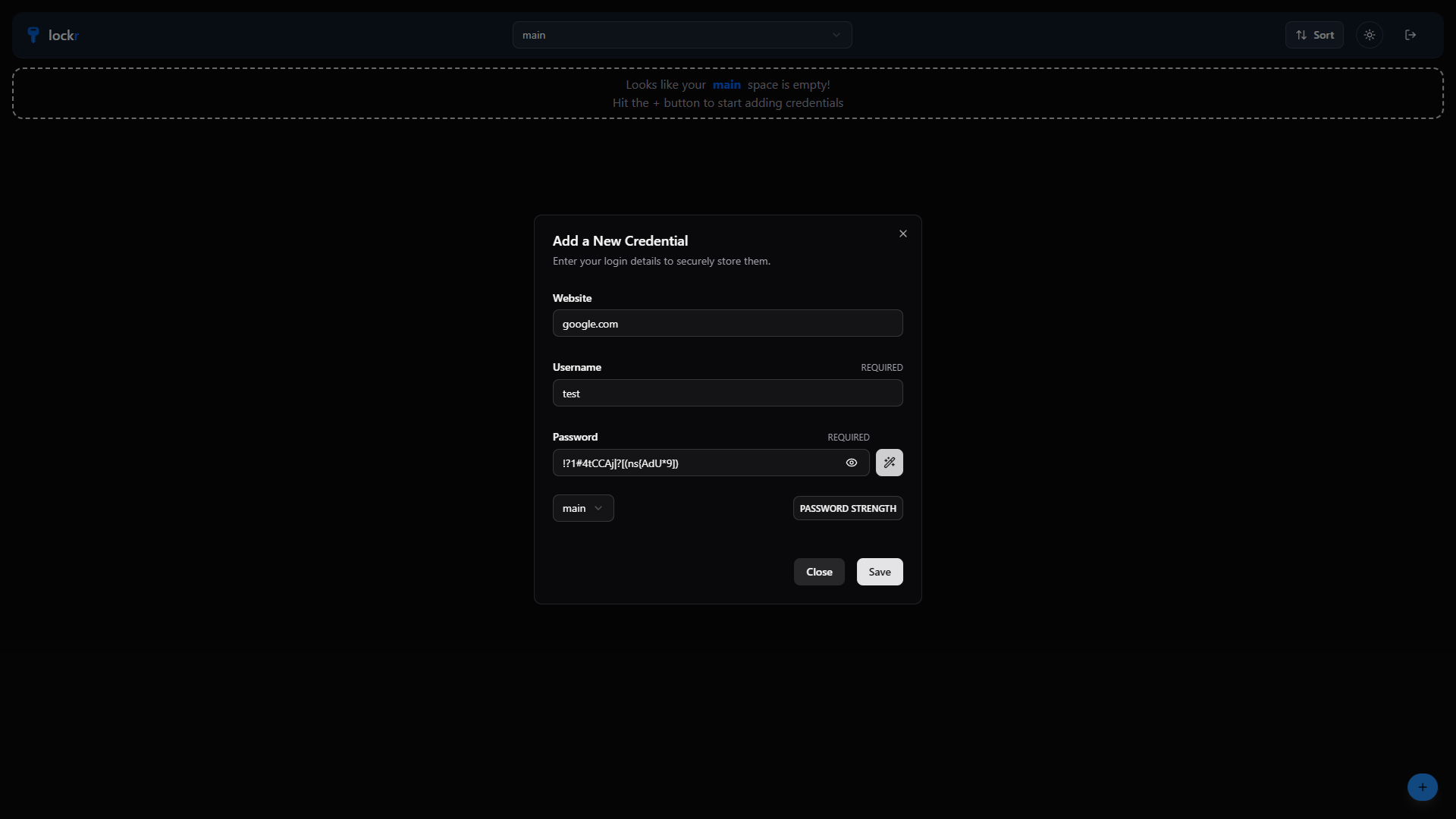
Task: Open the main space selector dropdown
Action: coord(682,35)
